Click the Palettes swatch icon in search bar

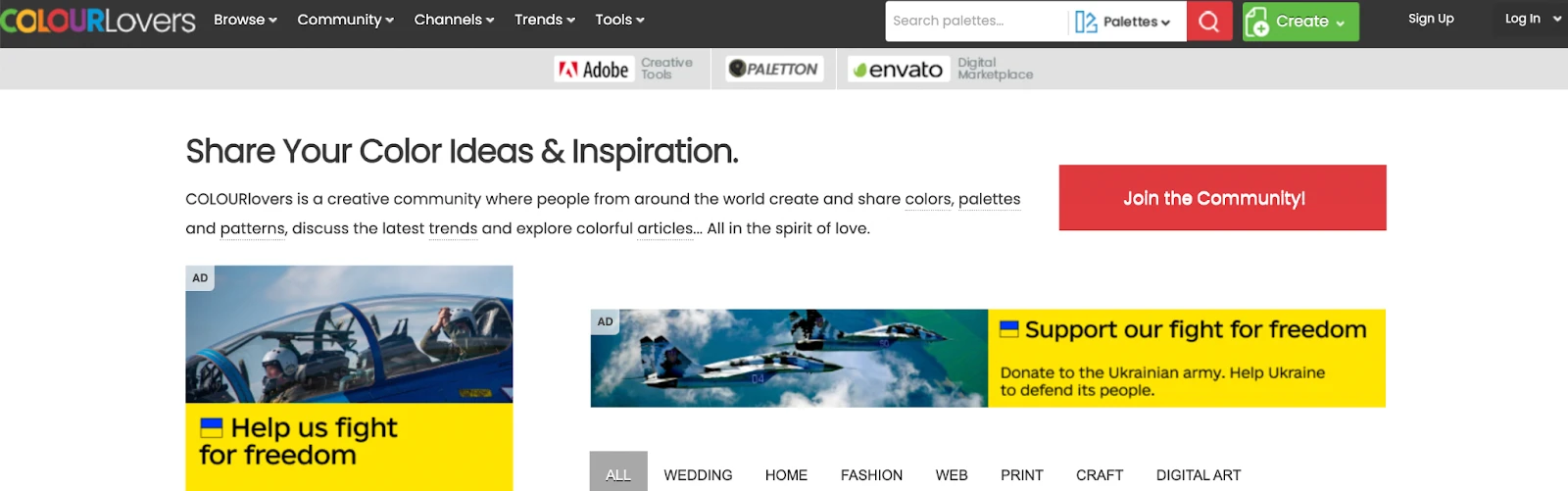(1086, 22)
